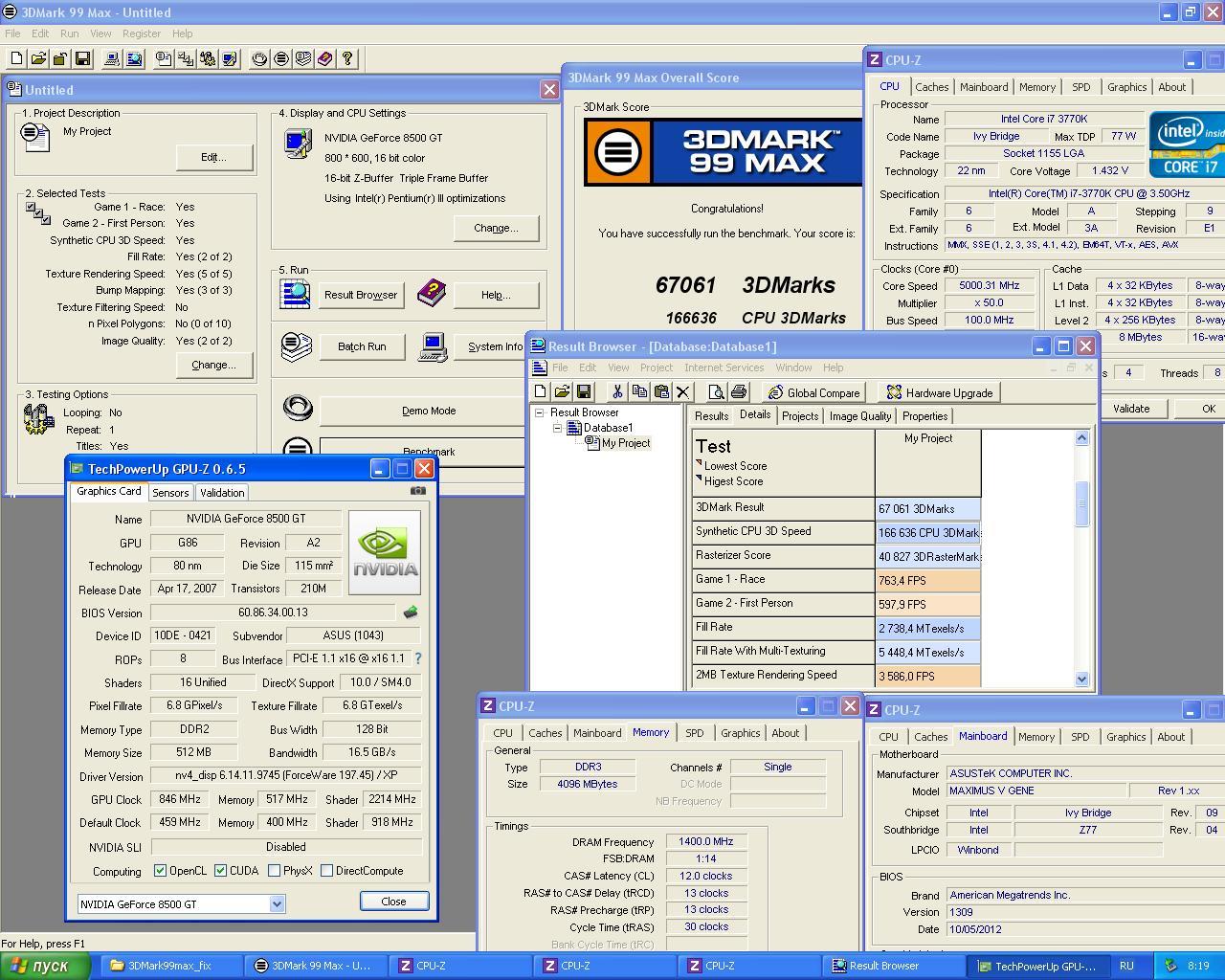Open SPD tab in CPU-Z Memory window
1225x980 pixels.
click(x=694, y=733)
